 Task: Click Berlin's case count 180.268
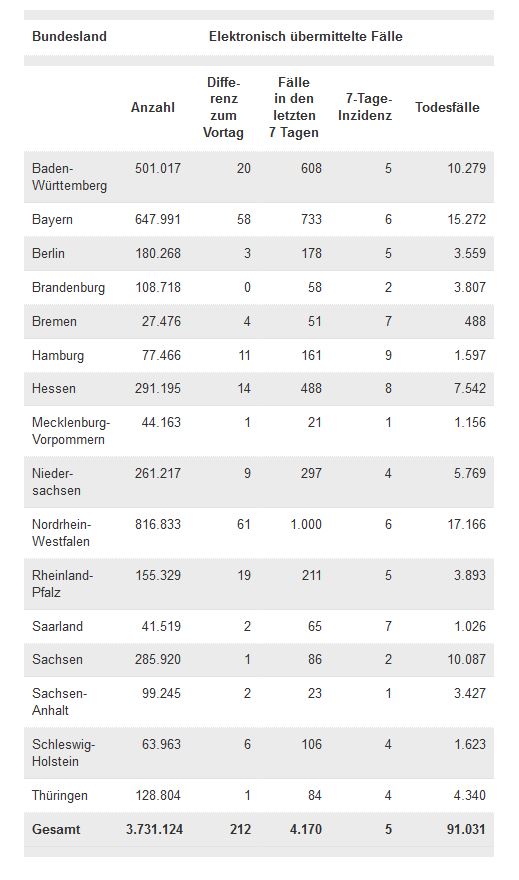(x=158, y=254)
